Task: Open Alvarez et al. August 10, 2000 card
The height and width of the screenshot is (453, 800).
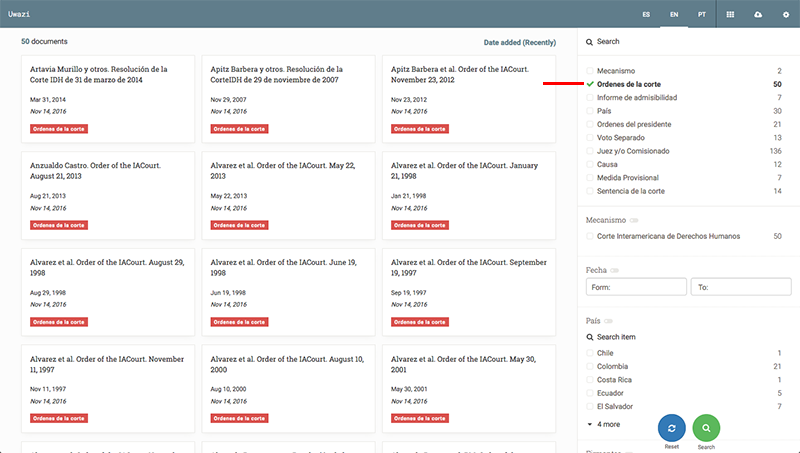Action: coord(288,389)
